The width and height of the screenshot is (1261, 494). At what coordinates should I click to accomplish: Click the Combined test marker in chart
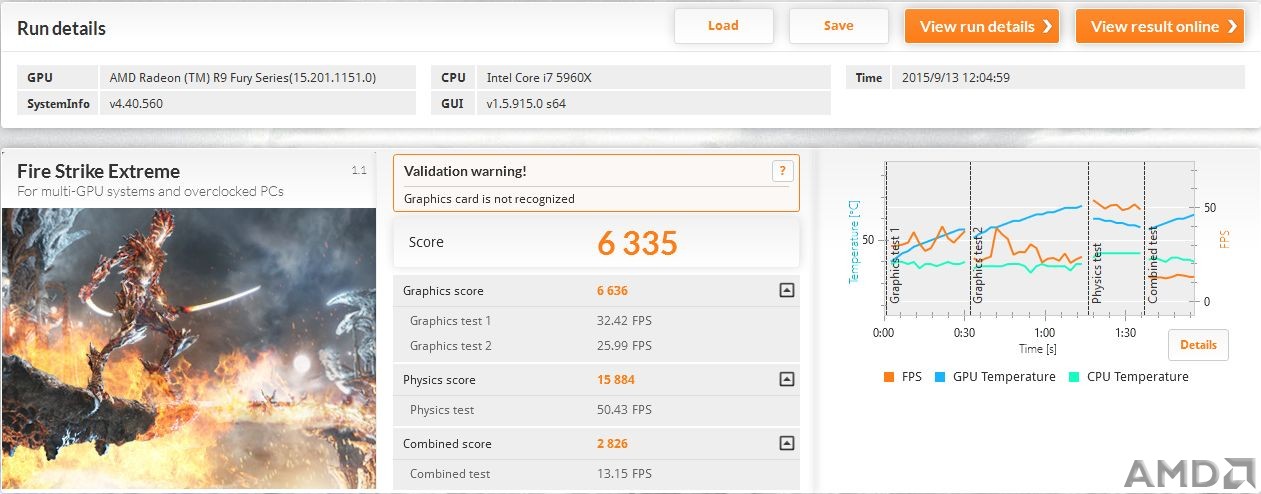tap(1152, 265)
